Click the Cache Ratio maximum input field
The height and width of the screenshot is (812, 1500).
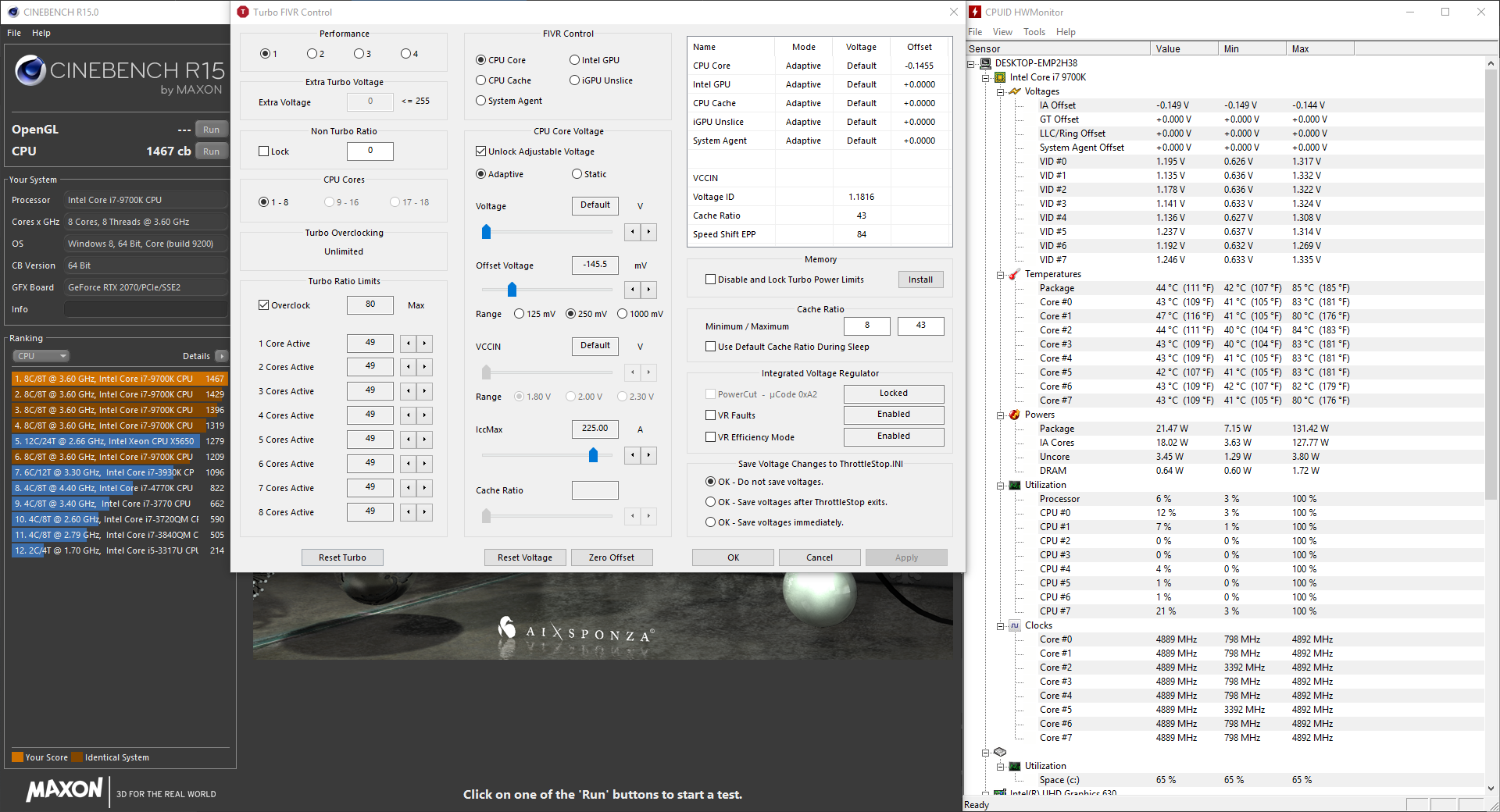(x=920, y=326)
